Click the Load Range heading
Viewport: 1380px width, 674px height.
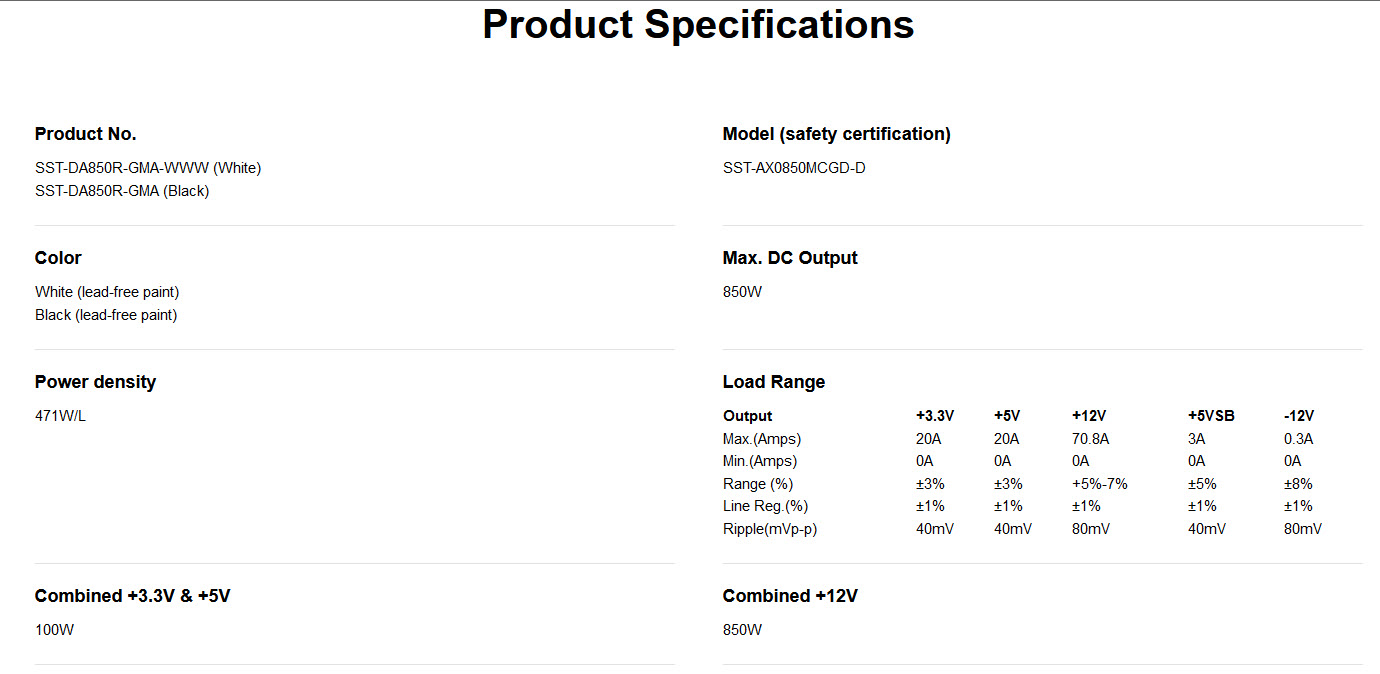pos(774,382)
